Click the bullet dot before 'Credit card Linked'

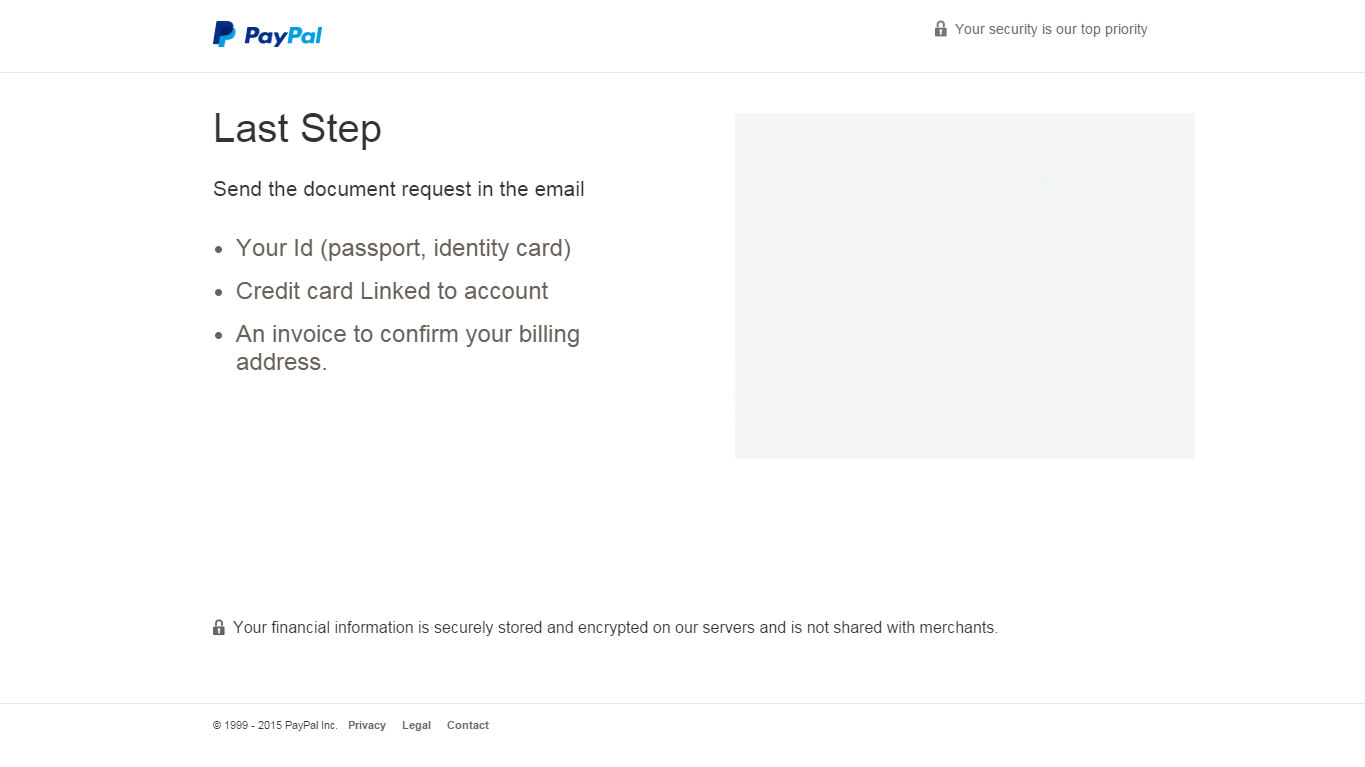pyautogui.click(x=219, y=293)
